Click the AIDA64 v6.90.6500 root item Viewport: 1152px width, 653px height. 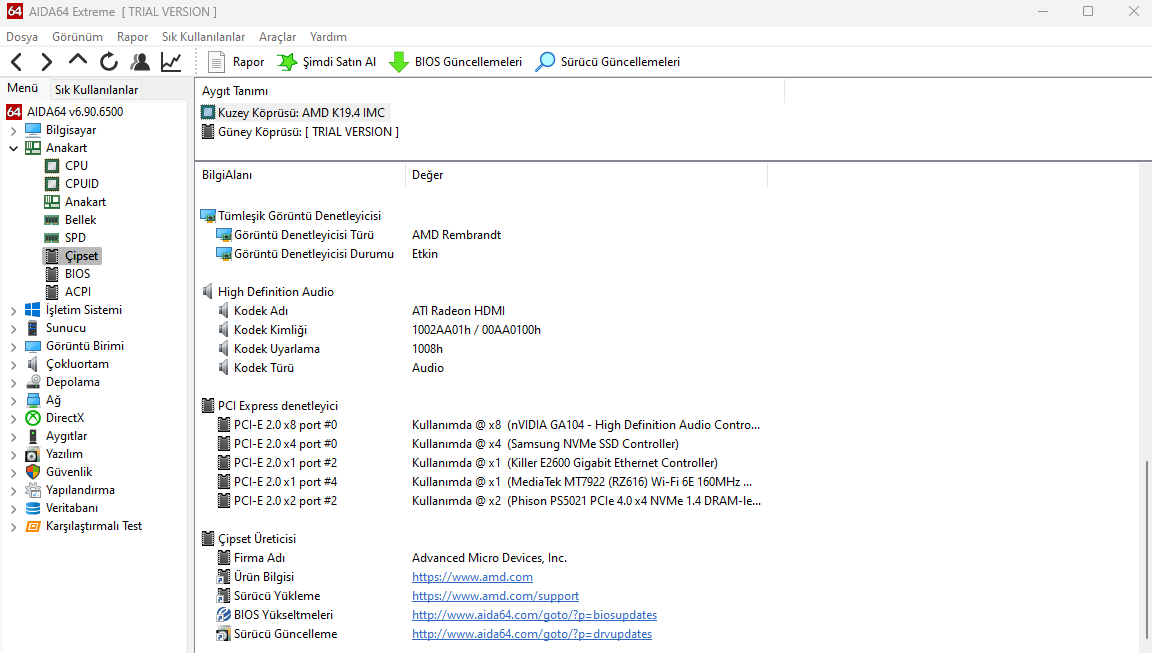click(x=65, y=112)
